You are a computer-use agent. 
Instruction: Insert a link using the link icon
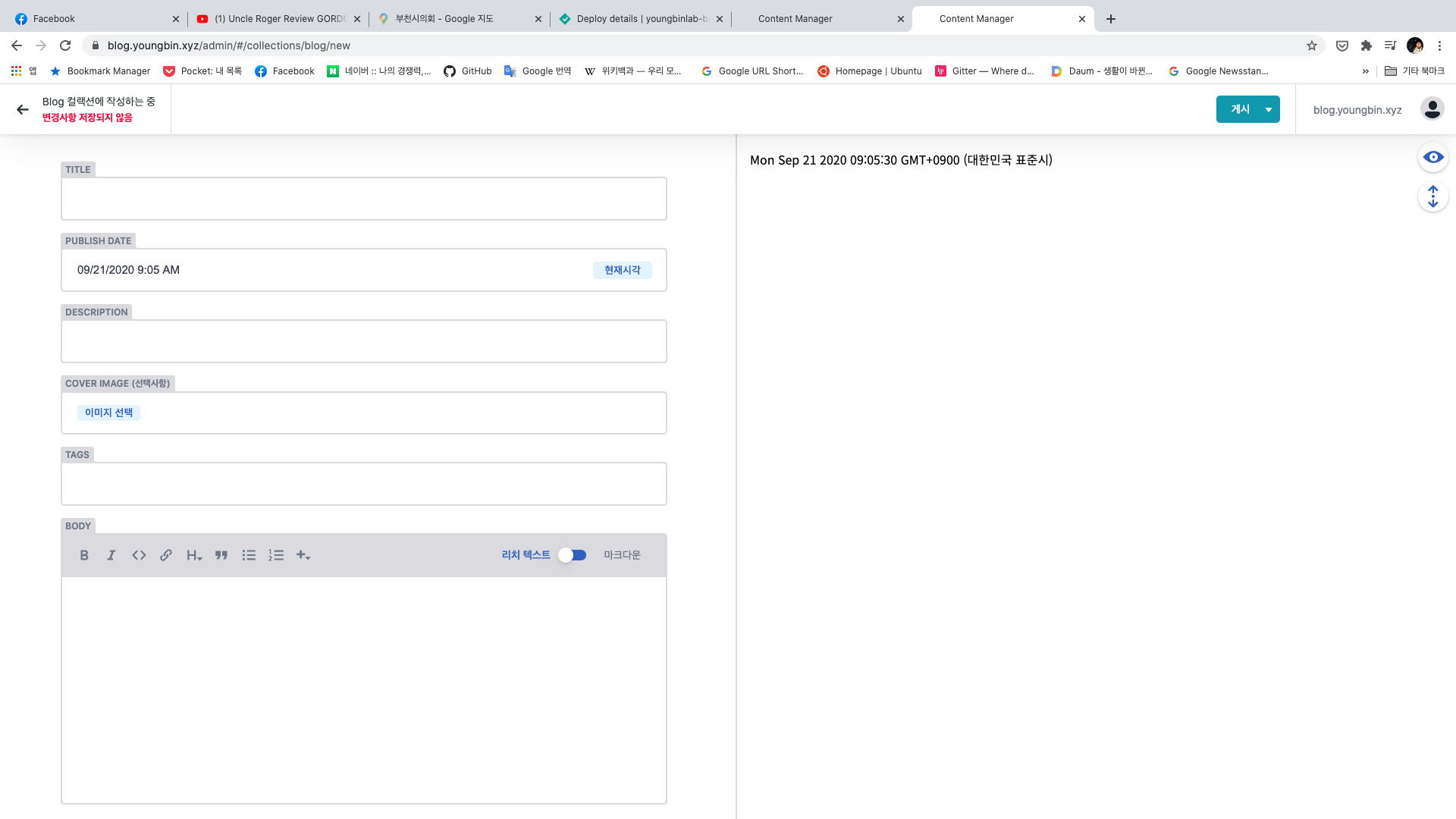[166, 555]
